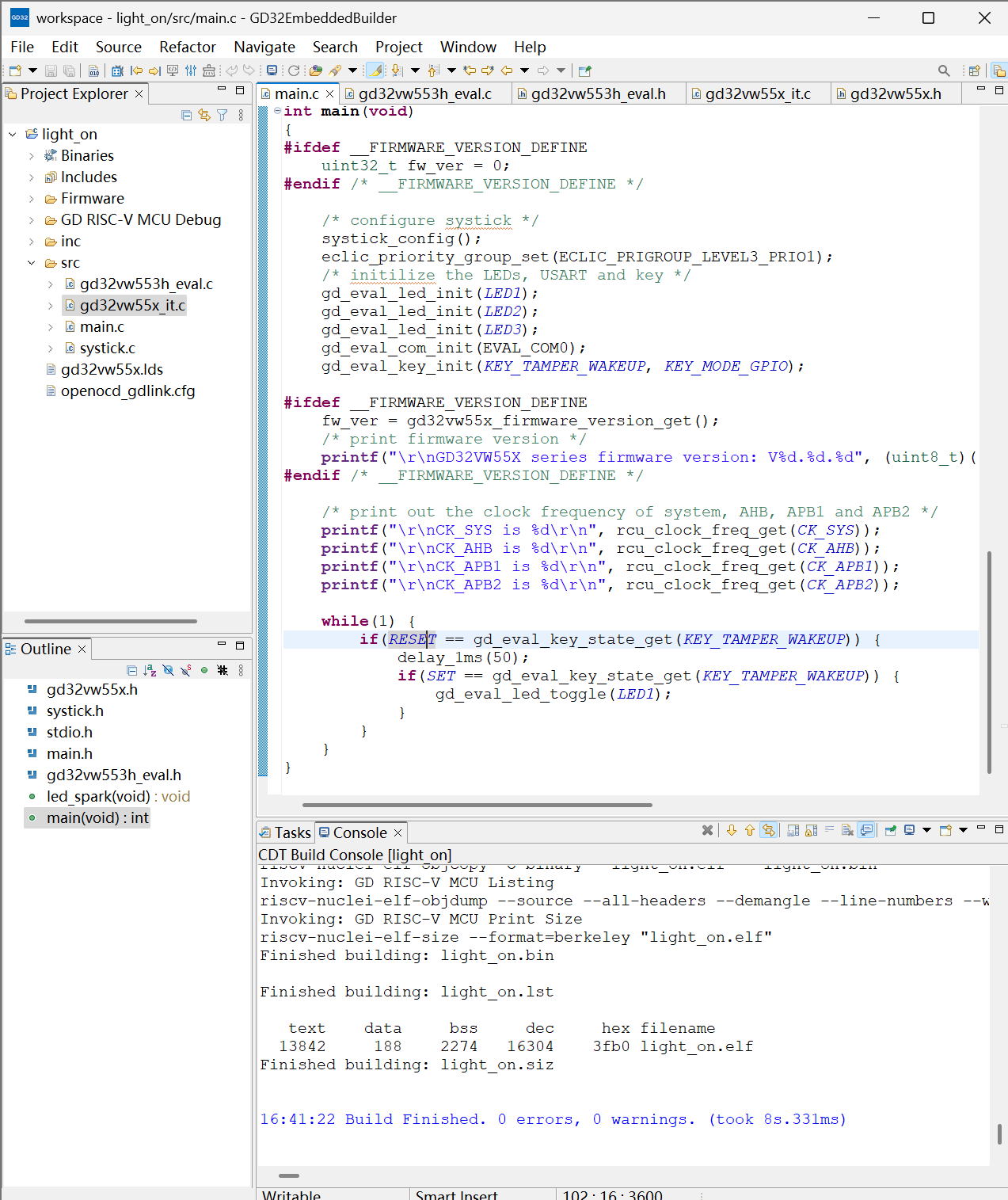
Task: Select openocd_gdlink.cfg file
Action: point(128,390)
